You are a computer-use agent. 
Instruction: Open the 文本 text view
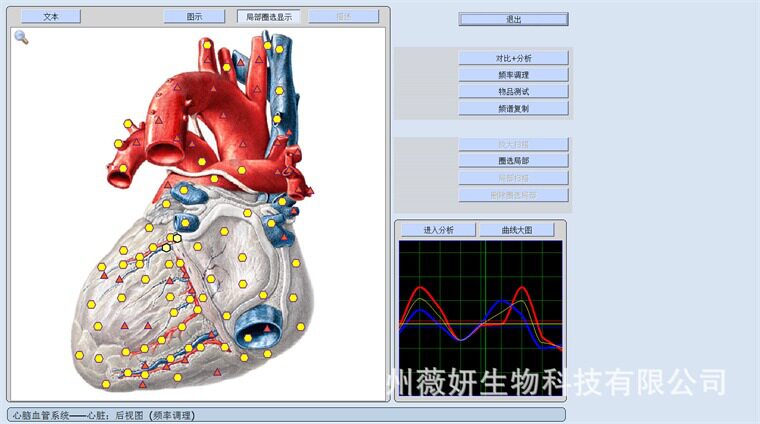pos(51,16)
